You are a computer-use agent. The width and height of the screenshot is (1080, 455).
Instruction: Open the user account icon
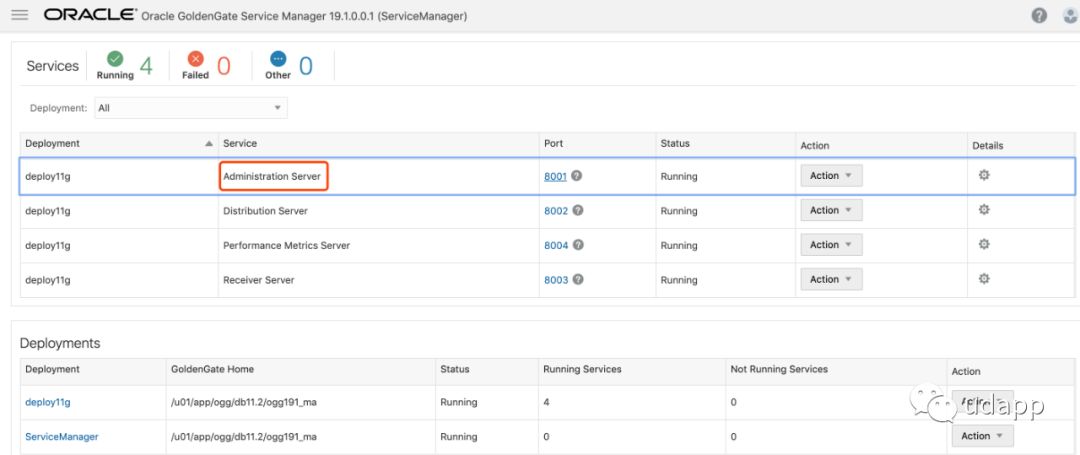1070,16
